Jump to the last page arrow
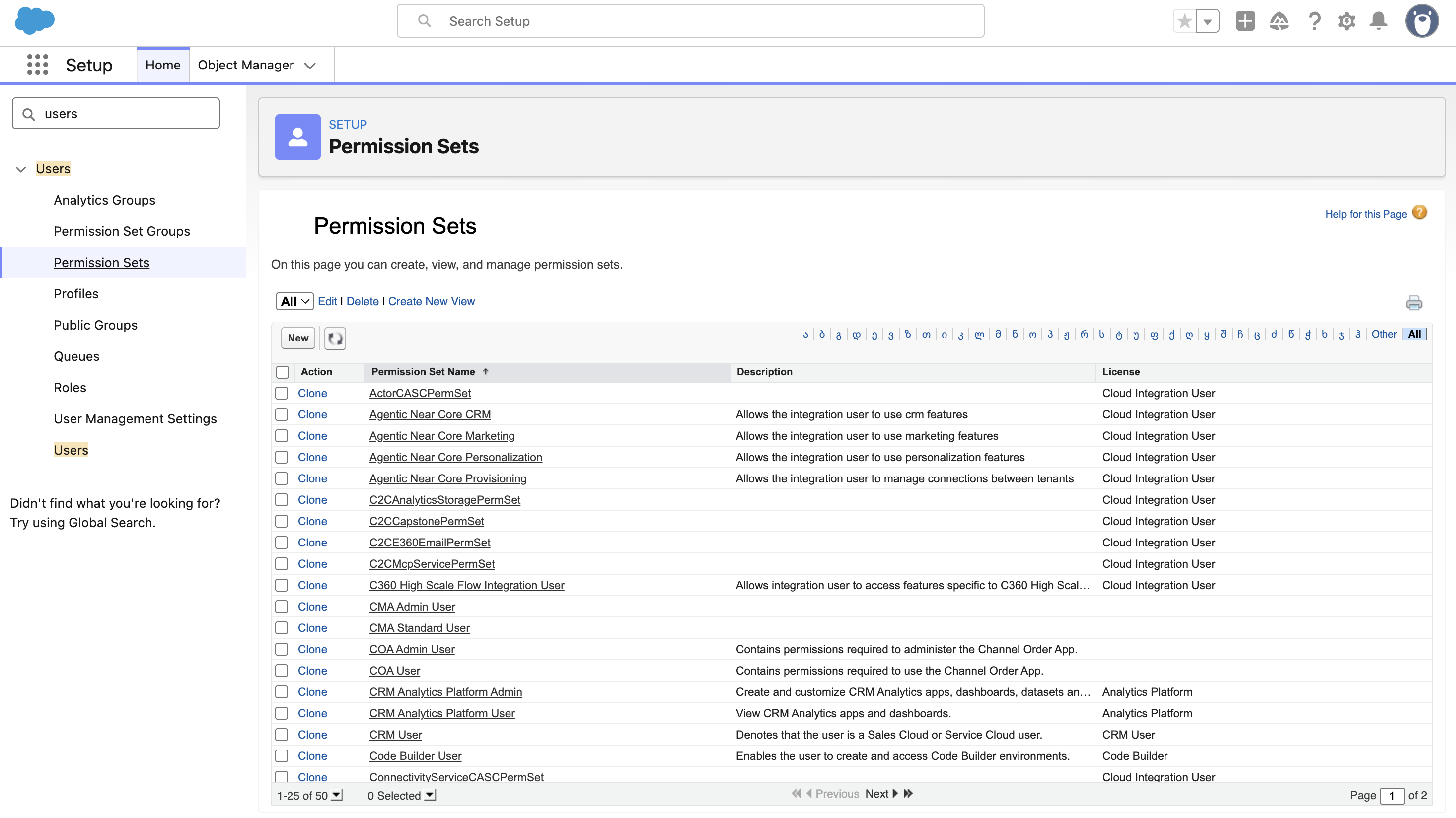The width and height of the screenshot is (1456, 818). [908, 793]
